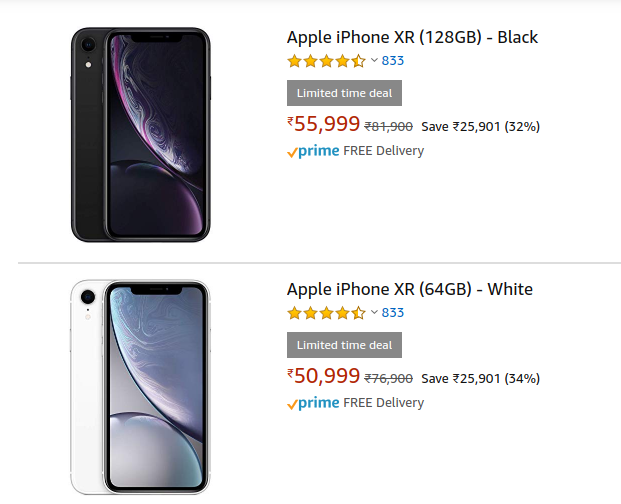The height and width of the screenshot is (504, 621).
Task: Open the 833 reviews link for the White iPhone
Action: point(393,313)
